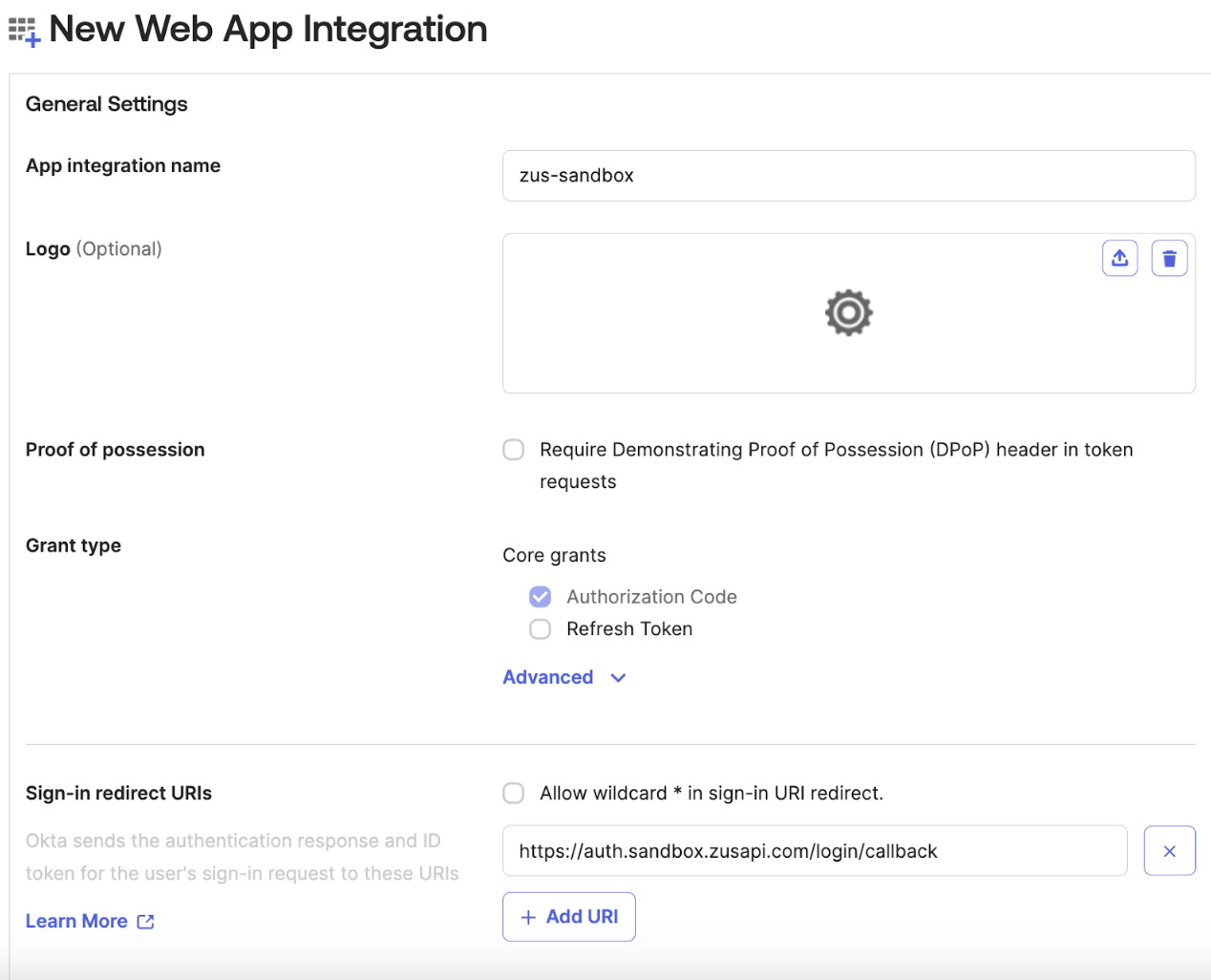Click the Refresh Token label
Screen dimensions: 1211x980
(x=629, y=629)
